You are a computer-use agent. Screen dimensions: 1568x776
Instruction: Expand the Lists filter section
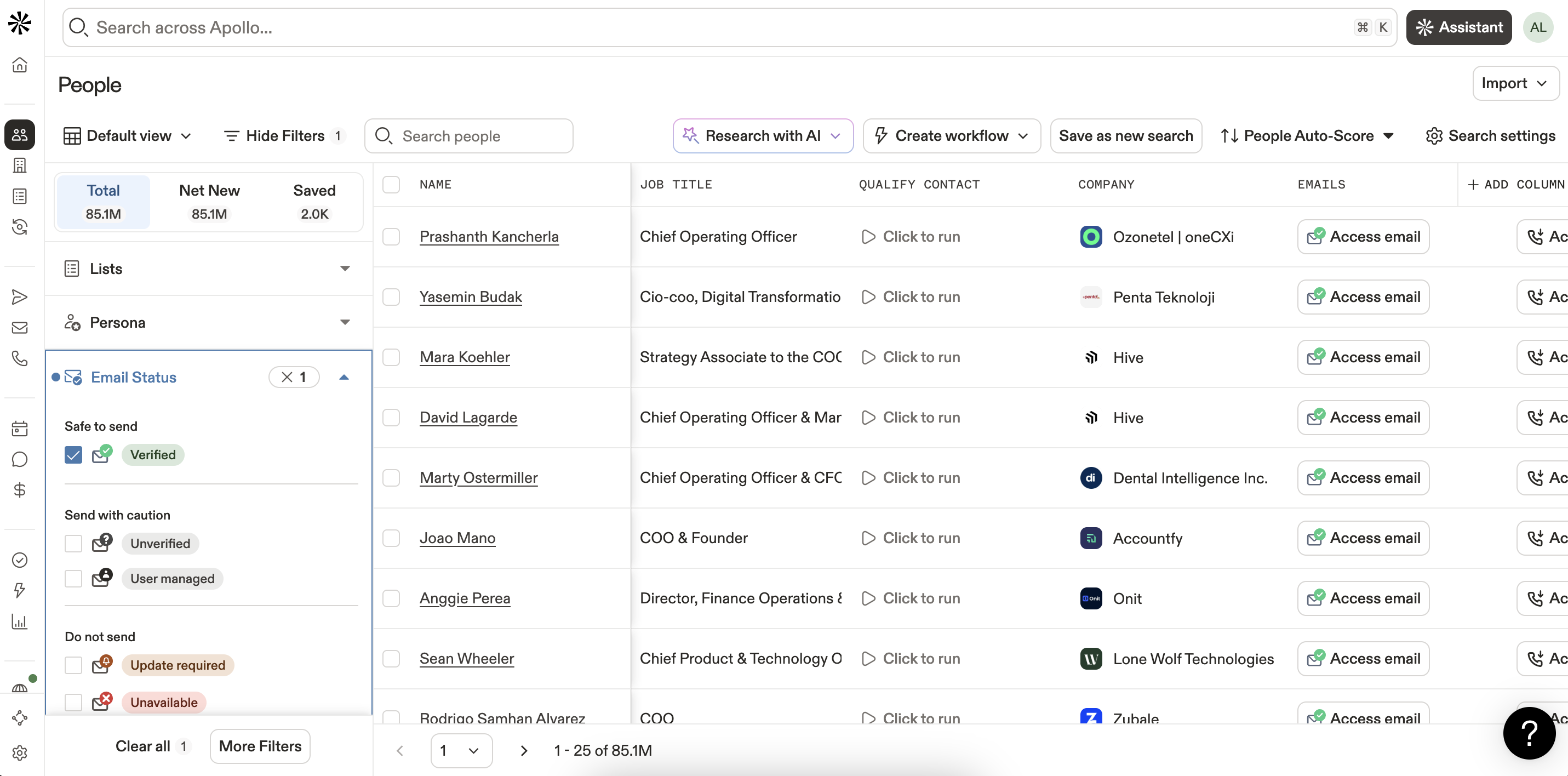coord(345,269)
